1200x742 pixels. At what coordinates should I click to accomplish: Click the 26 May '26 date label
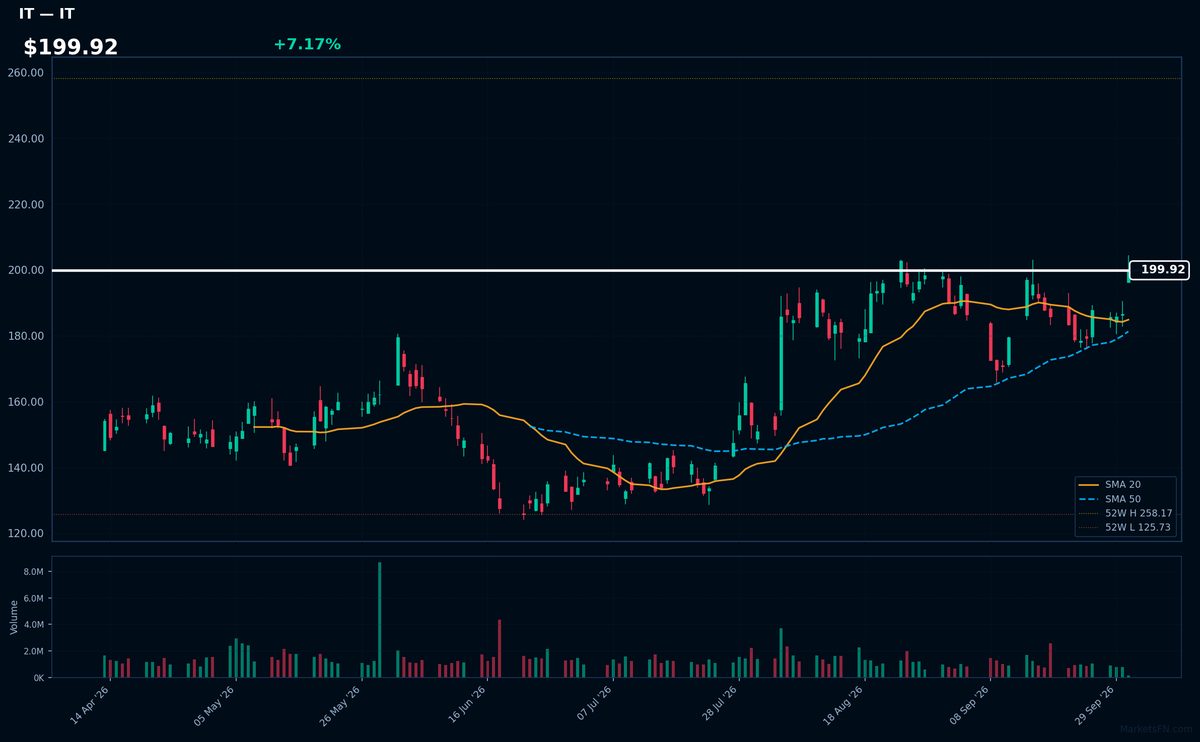pos(340,705)
